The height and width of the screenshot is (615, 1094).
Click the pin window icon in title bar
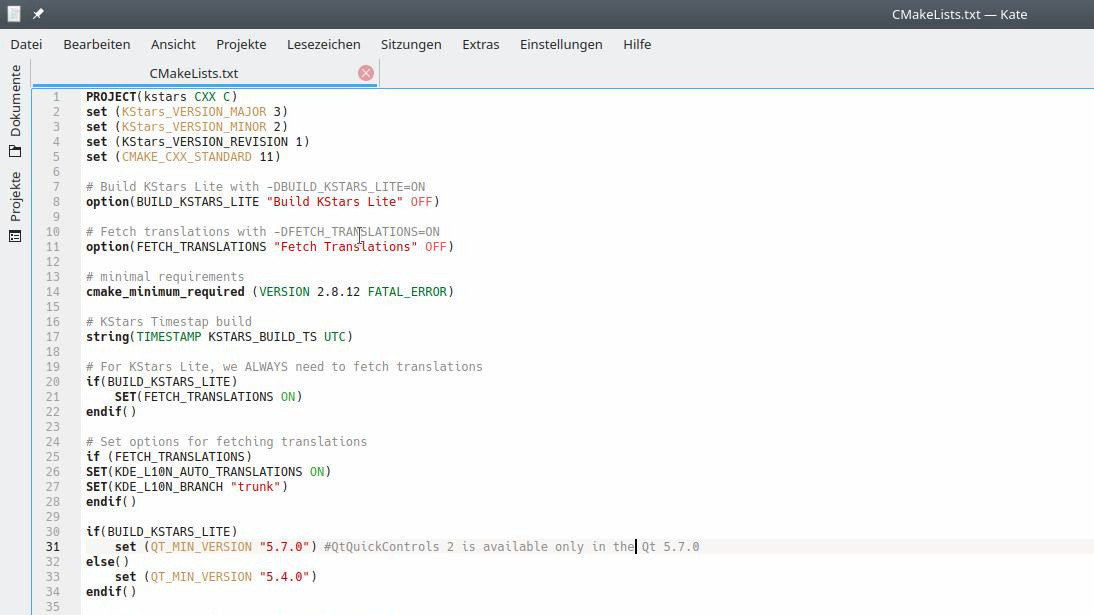pyautogui.click(x=38, y=14)
